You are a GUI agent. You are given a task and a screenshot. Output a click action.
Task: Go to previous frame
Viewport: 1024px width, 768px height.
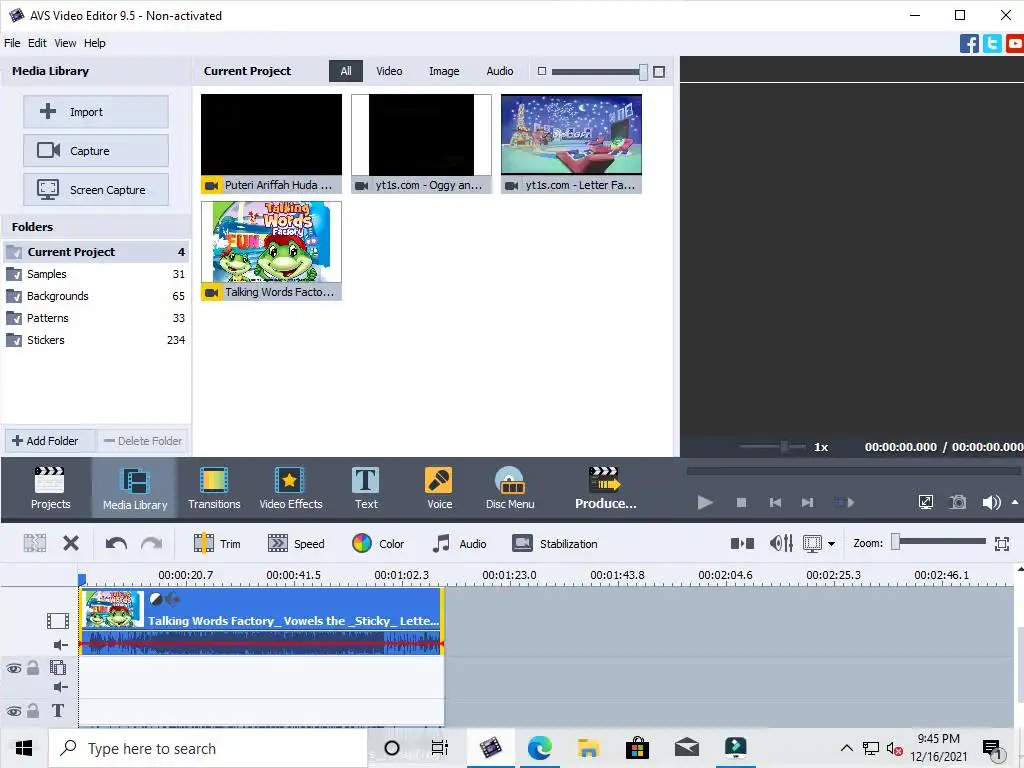tap(775, 502)
